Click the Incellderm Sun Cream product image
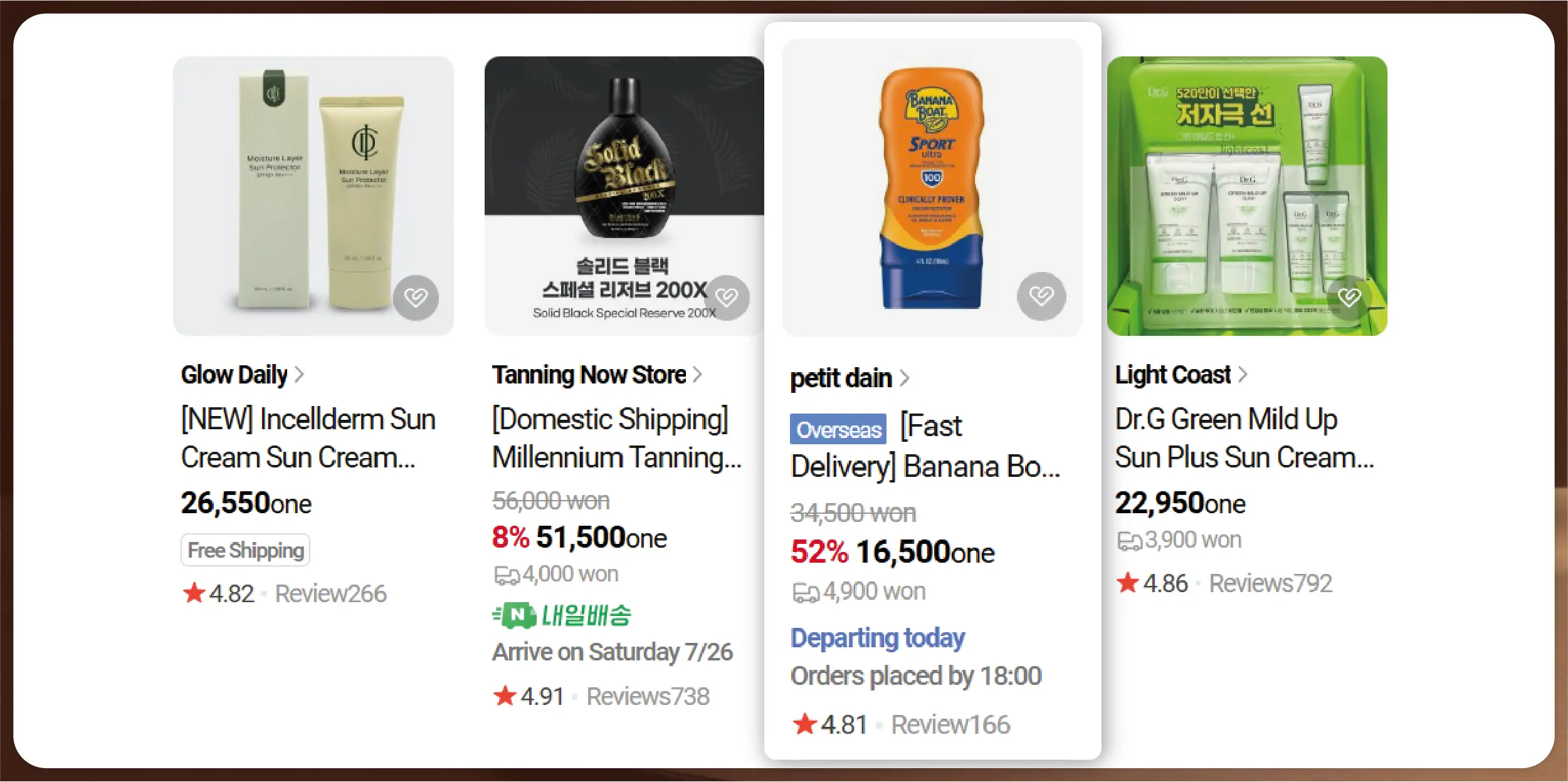 coord(313,195)
